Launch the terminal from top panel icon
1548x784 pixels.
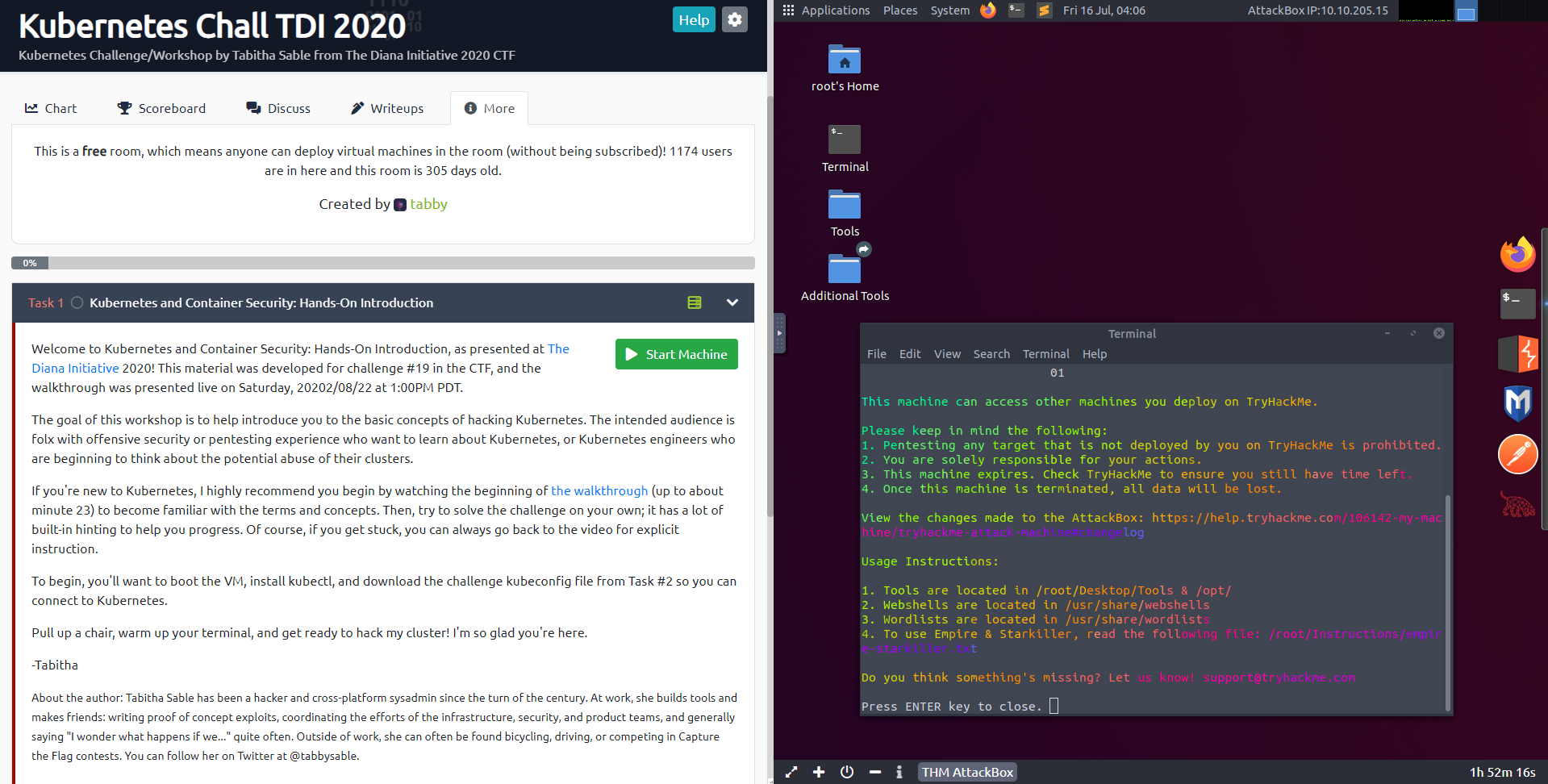(1016, 10)
